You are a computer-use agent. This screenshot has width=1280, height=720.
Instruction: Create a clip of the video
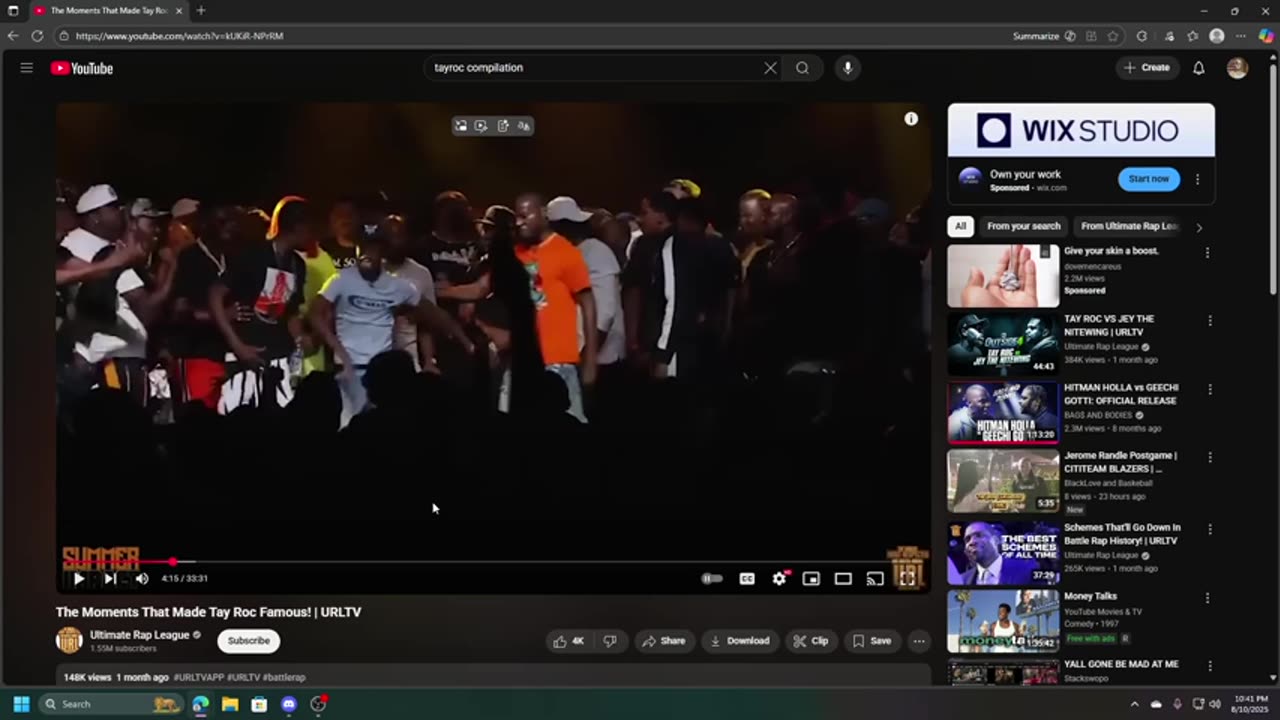coord(811,641)
